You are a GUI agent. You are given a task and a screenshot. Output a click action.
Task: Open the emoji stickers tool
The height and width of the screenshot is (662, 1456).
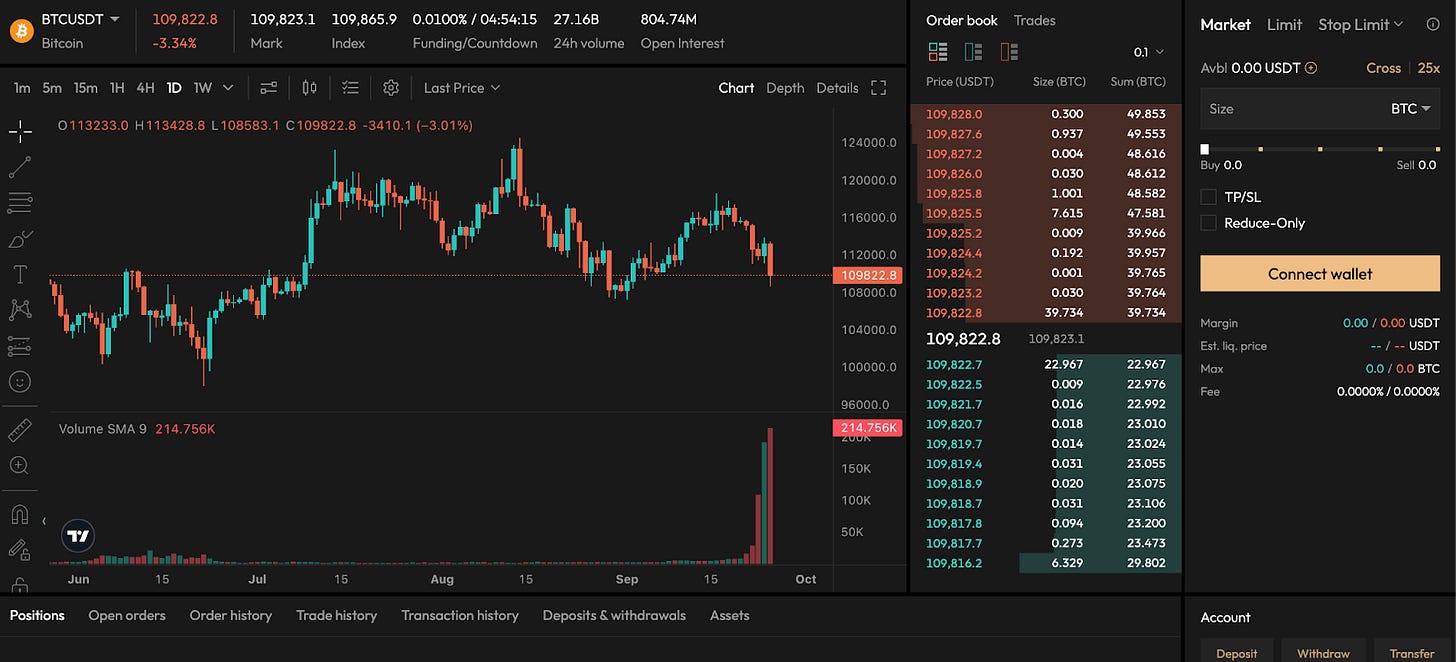pos(20,382)
